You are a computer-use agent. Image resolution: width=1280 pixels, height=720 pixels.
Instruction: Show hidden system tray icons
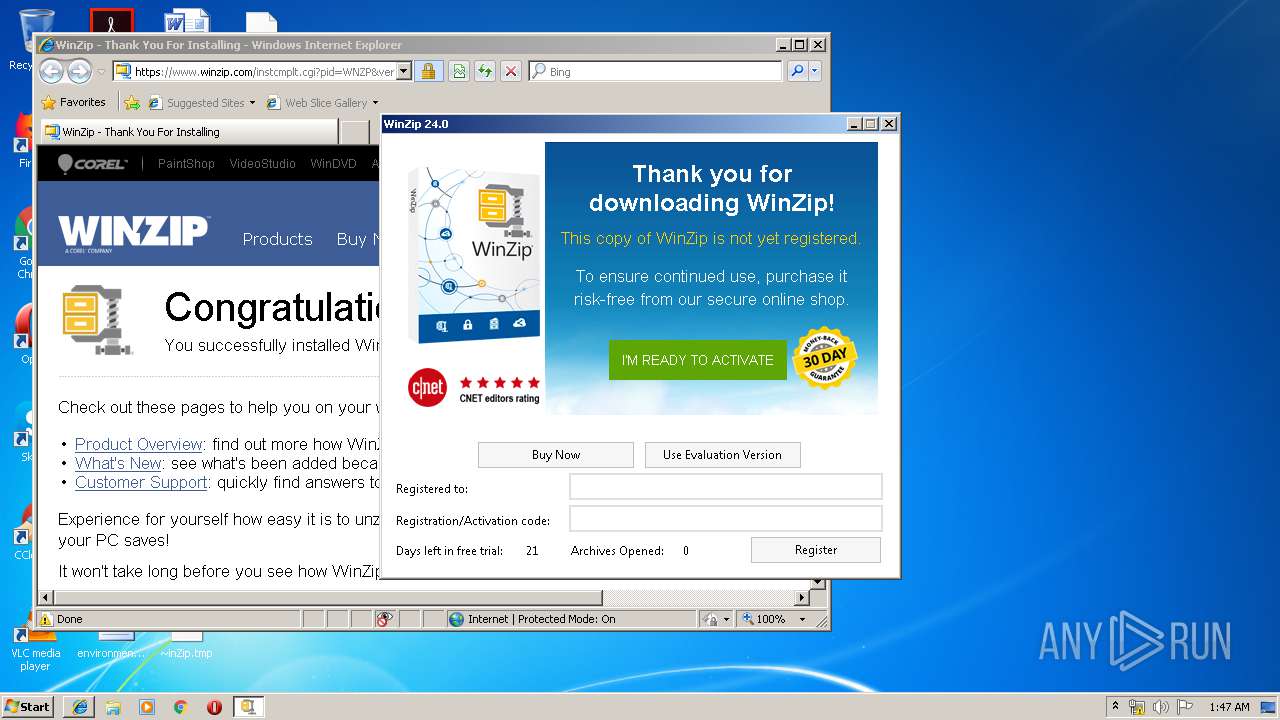tap(1115, 706)
